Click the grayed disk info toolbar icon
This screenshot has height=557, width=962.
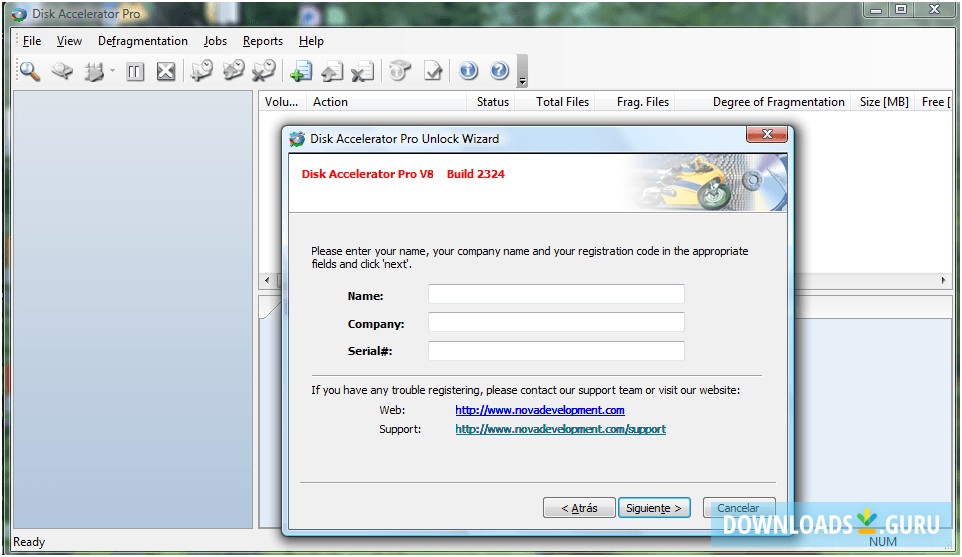click(x=400, y=71)
